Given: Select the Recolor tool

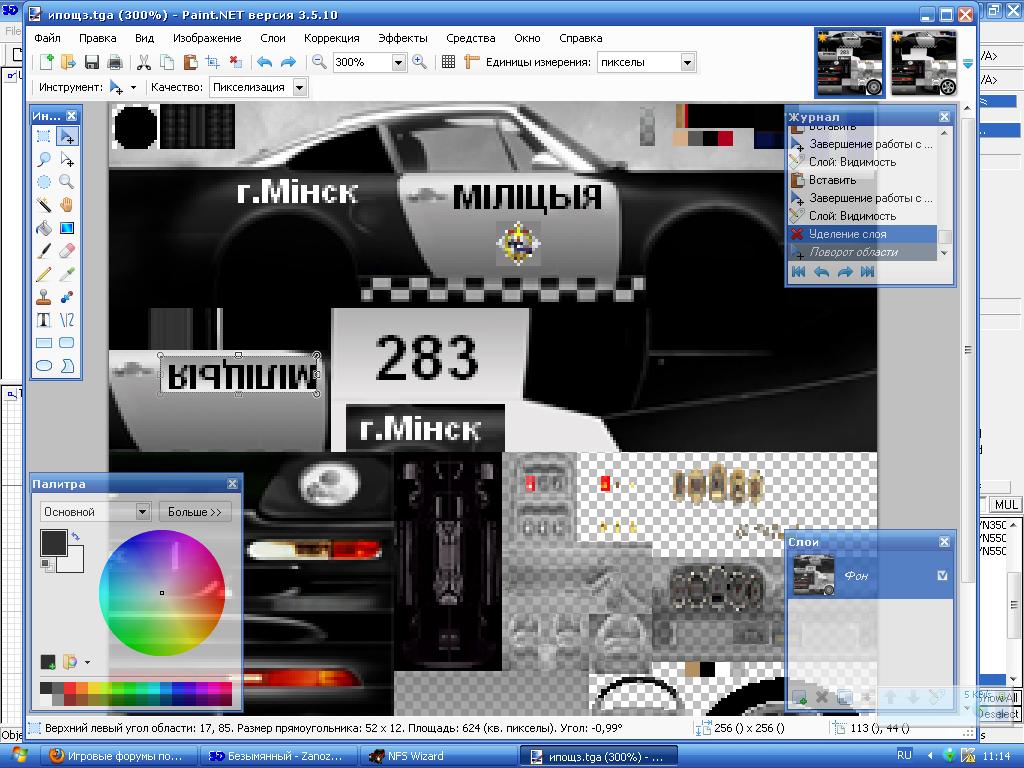Looking at the screenshot, I should 67,296.
